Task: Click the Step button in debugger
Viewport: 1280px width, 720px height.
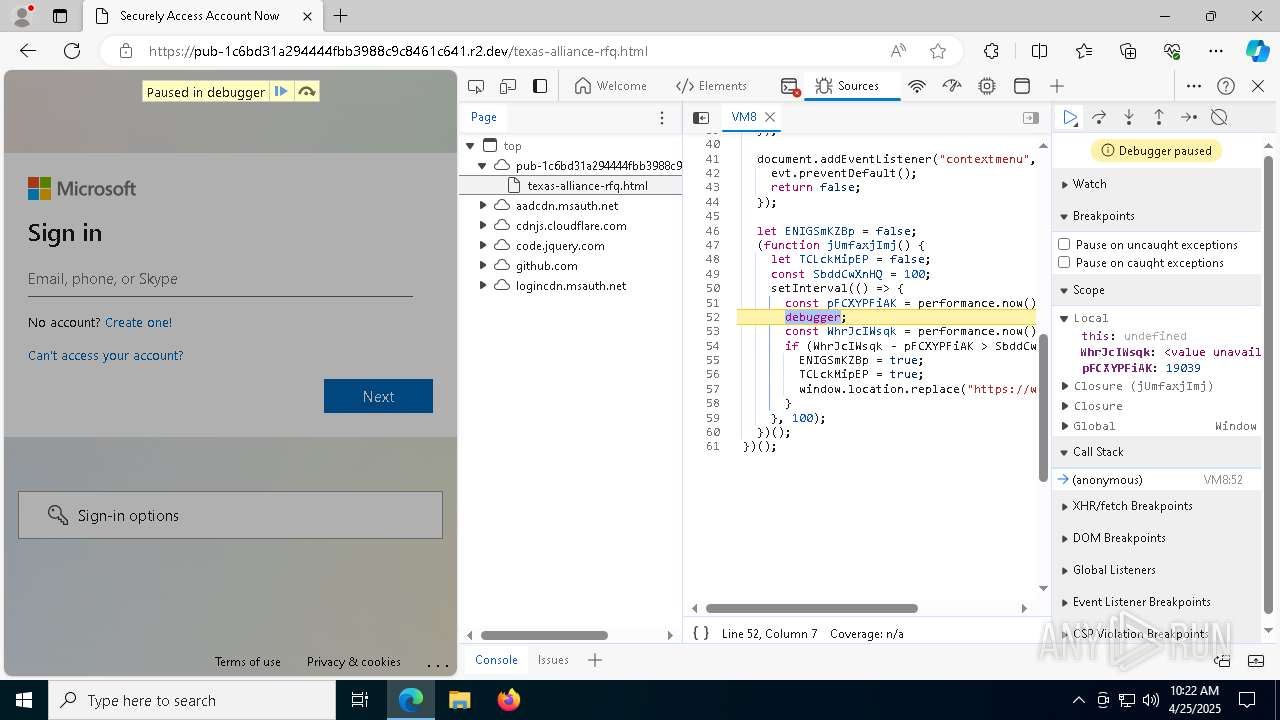Action: coord(1189,117)
